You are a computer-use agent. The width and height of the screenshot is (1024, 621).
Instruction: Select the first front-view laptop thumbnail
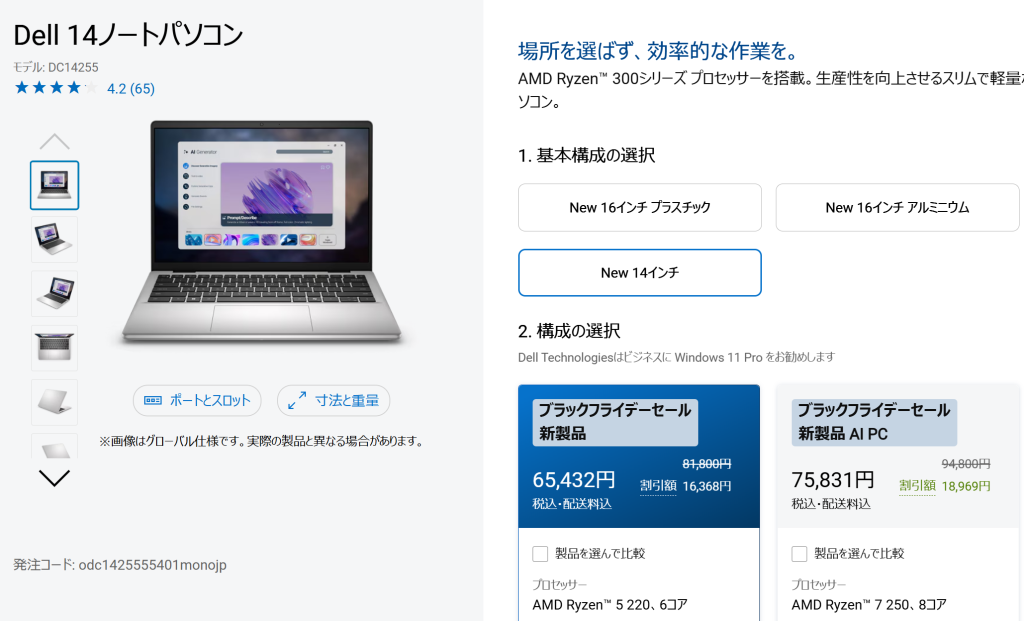pyautogui.click(x=54, y=185)
